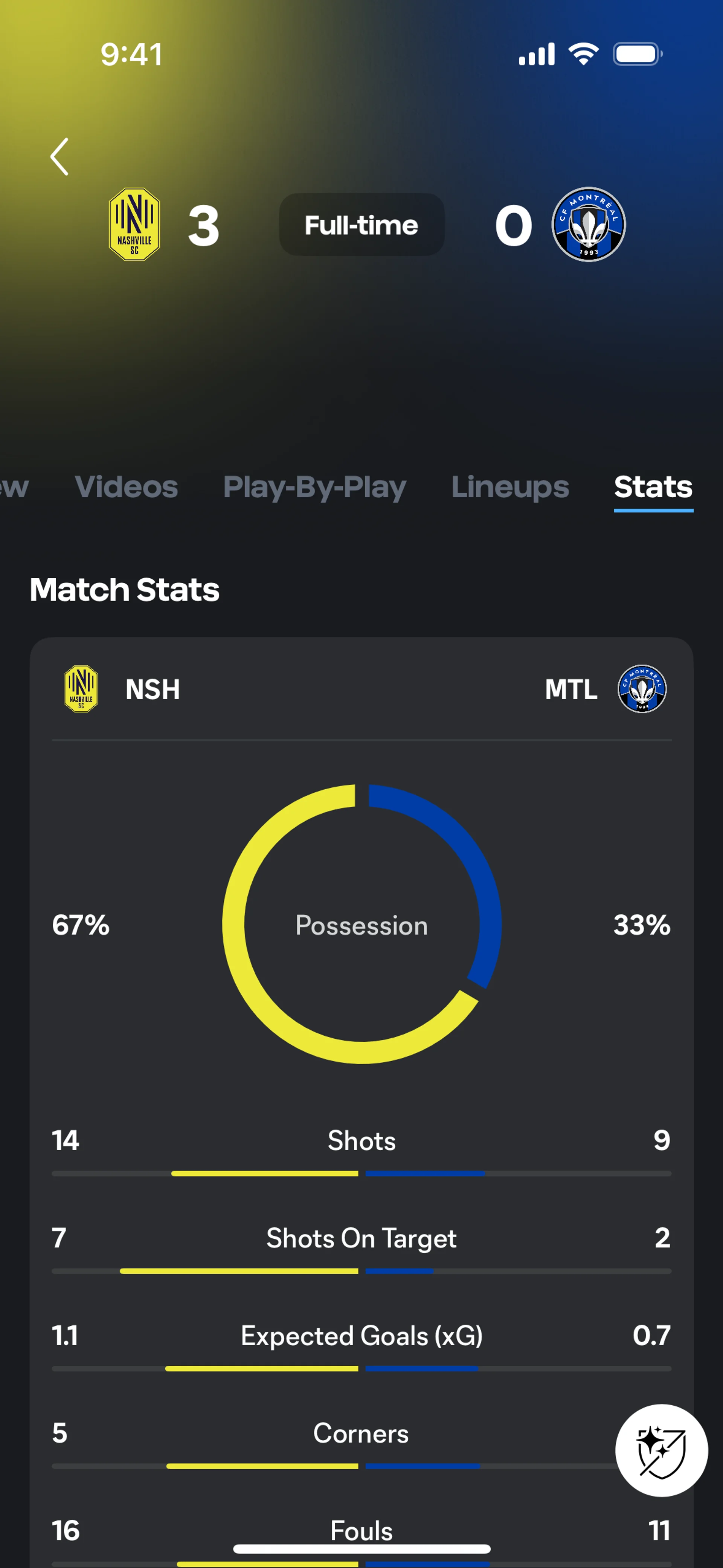Screen dimensions: 723x1568
Task: Tap the battery status icon
Action: coord(637,54)
